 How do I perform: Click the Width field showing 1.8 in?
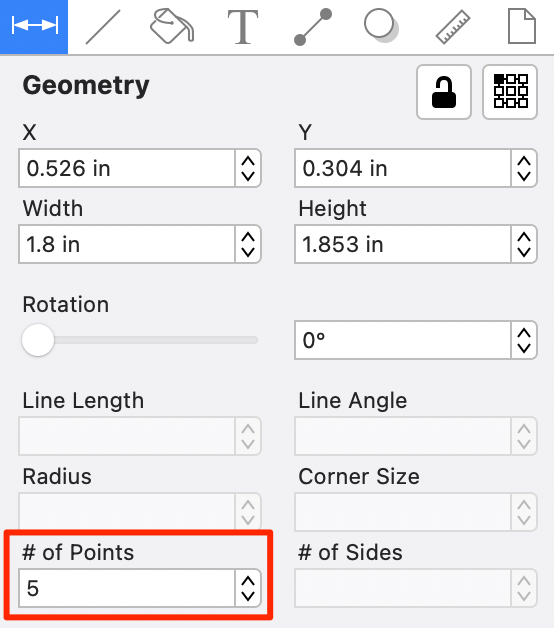coord(127,244)
